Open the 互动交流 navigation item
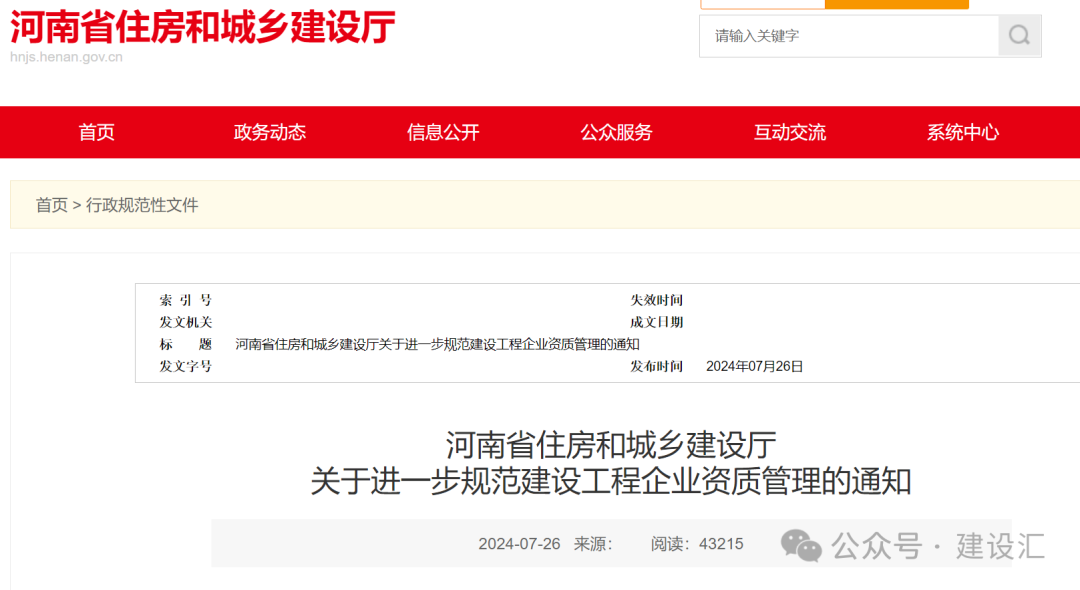The height and width of the screenshot is (590, 1080). [789, 132]
